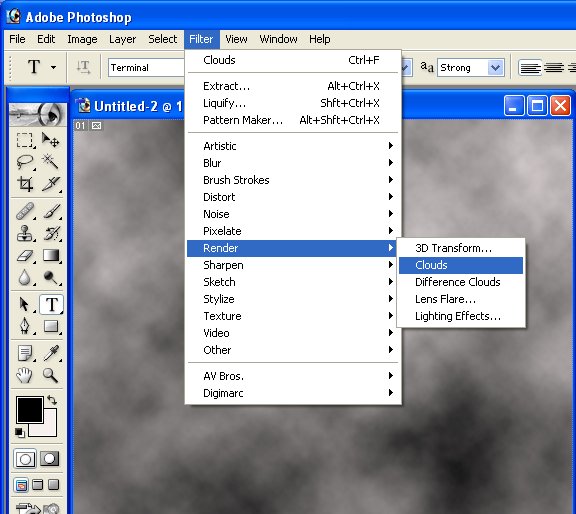The height and width of the screenshot is (514, 576).
Task: Choose the Lasso tool
Action: pos(25,161)
